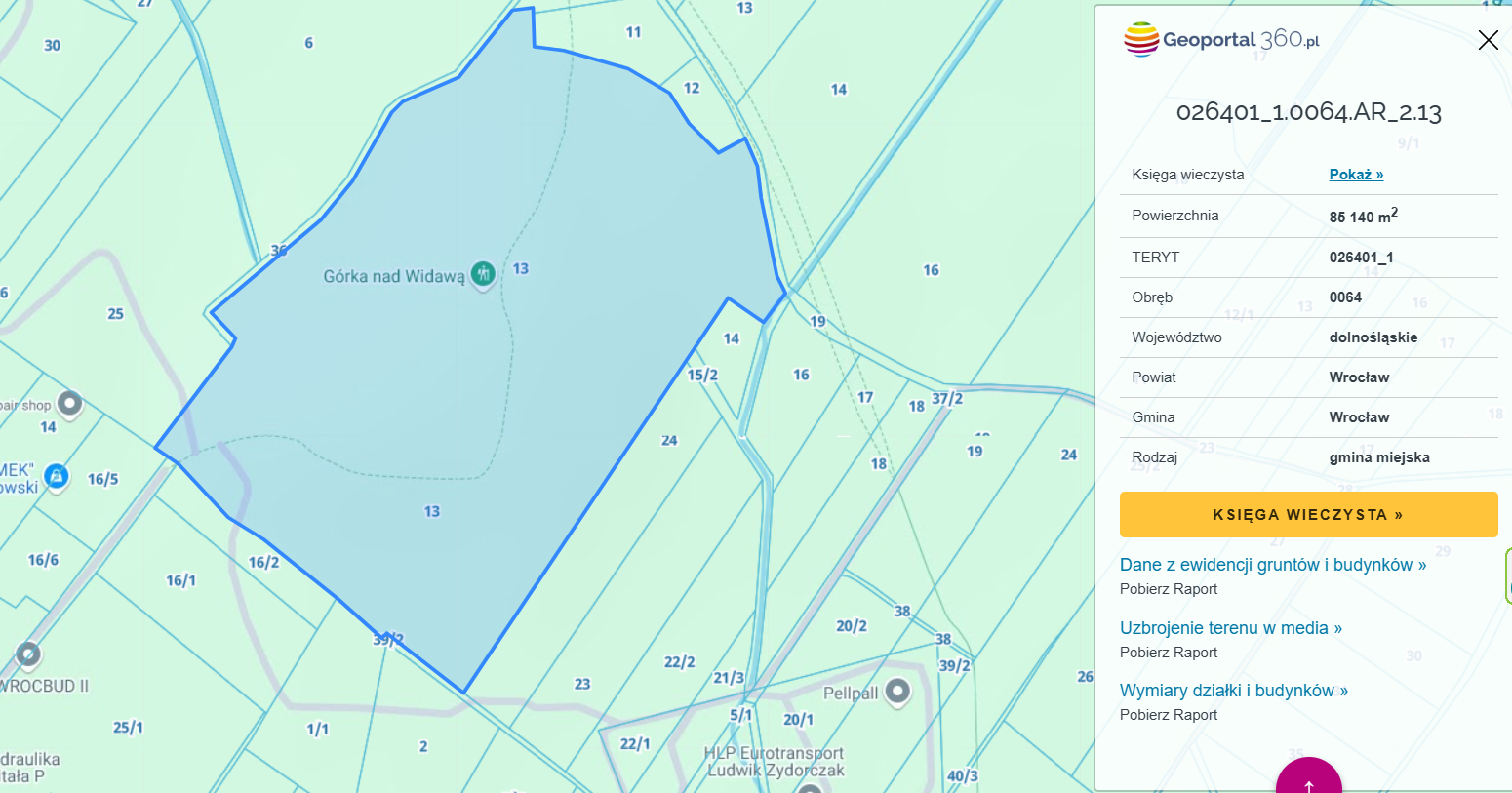Open Dane z ewidencji gruntów i budynków
This screenshot has width=1512, height=793.
(1272, 565)
